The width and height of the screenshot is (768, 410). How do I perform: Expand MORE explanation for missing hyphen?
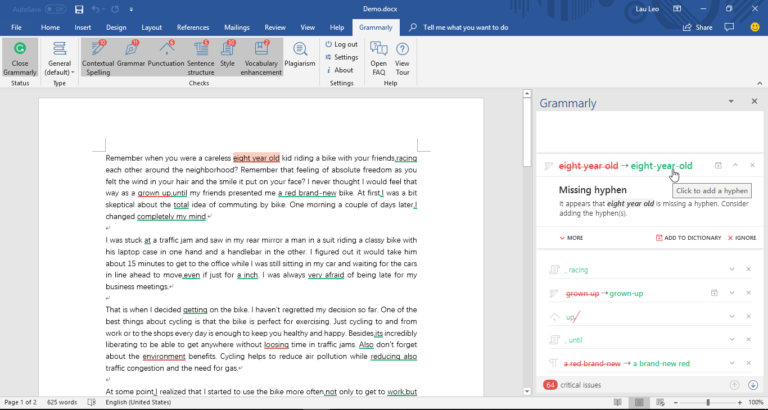[x=571, y=238]
